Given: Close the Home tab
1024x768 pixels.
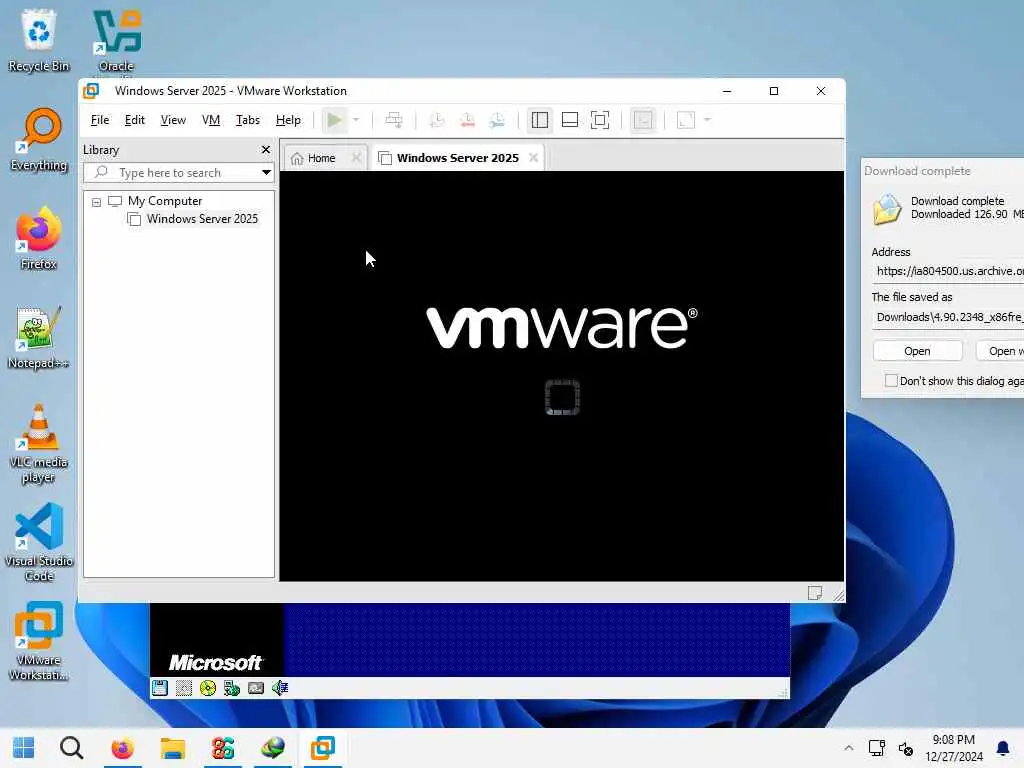Looking at the screenshot, I should (356, 157).
